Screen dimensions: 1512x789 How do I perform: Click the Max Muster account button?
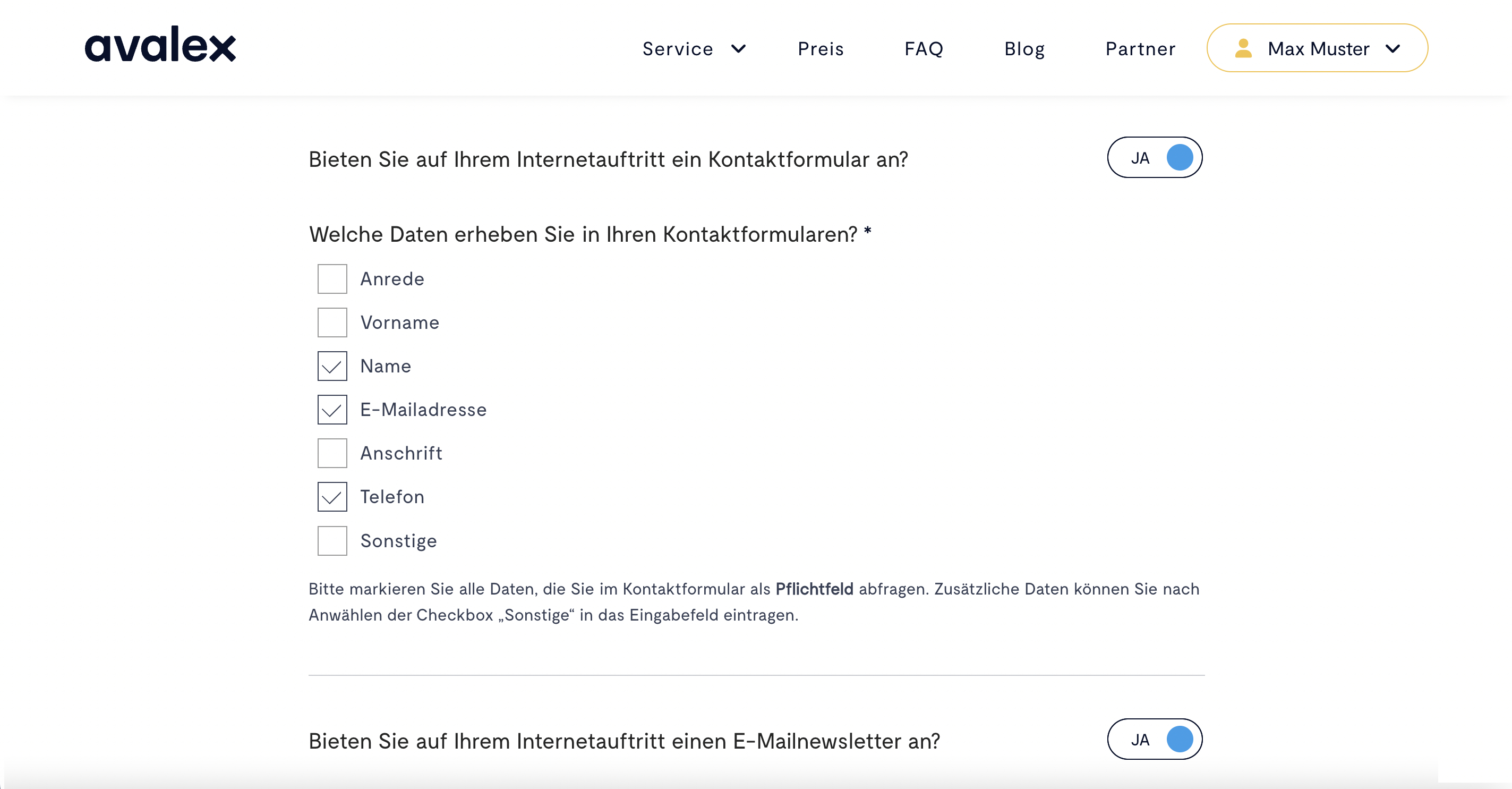click(1317, 48)
